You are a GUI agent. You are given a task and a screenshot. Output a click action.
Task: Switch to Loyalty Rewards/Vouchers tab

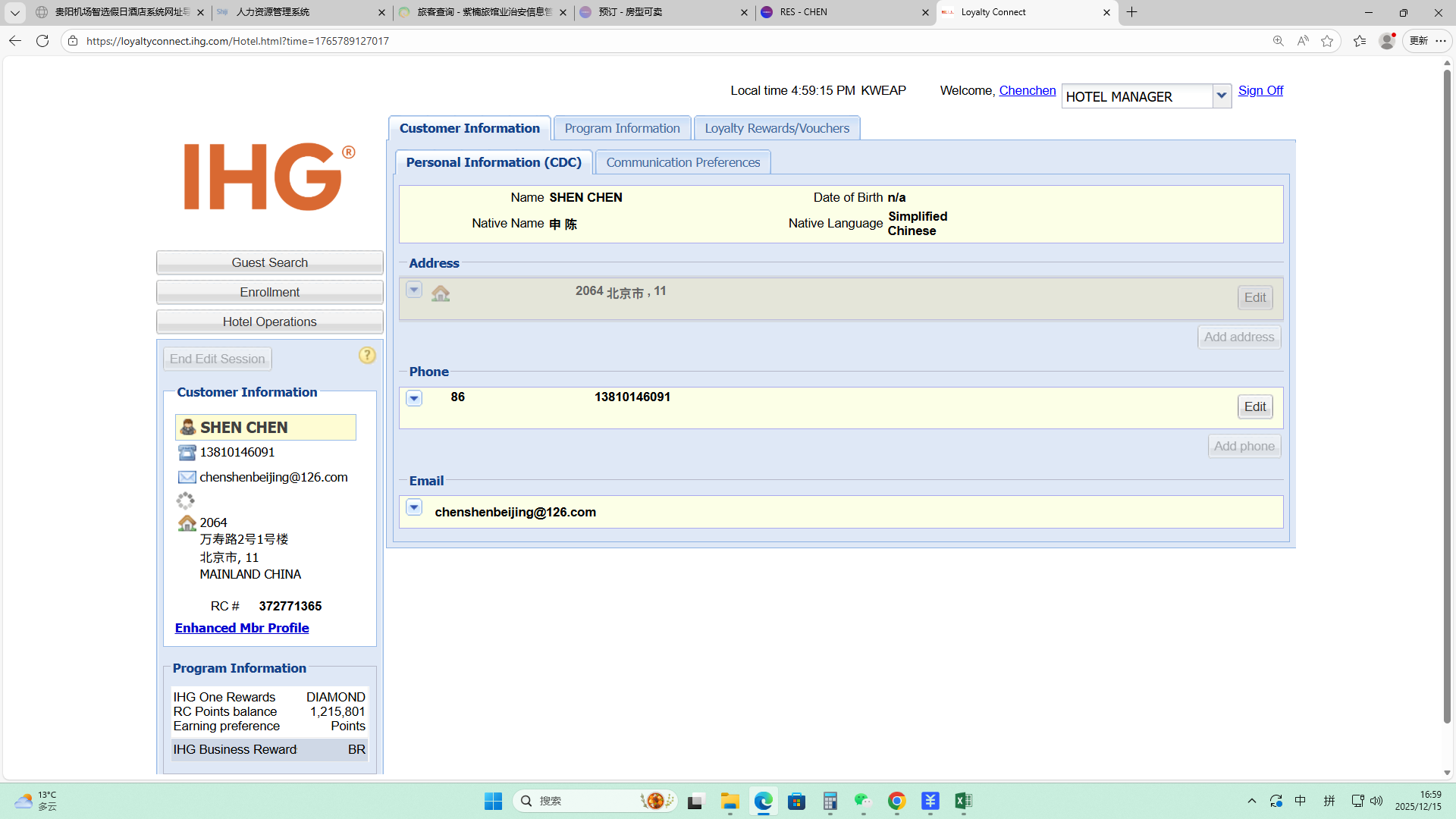(777, 128)
